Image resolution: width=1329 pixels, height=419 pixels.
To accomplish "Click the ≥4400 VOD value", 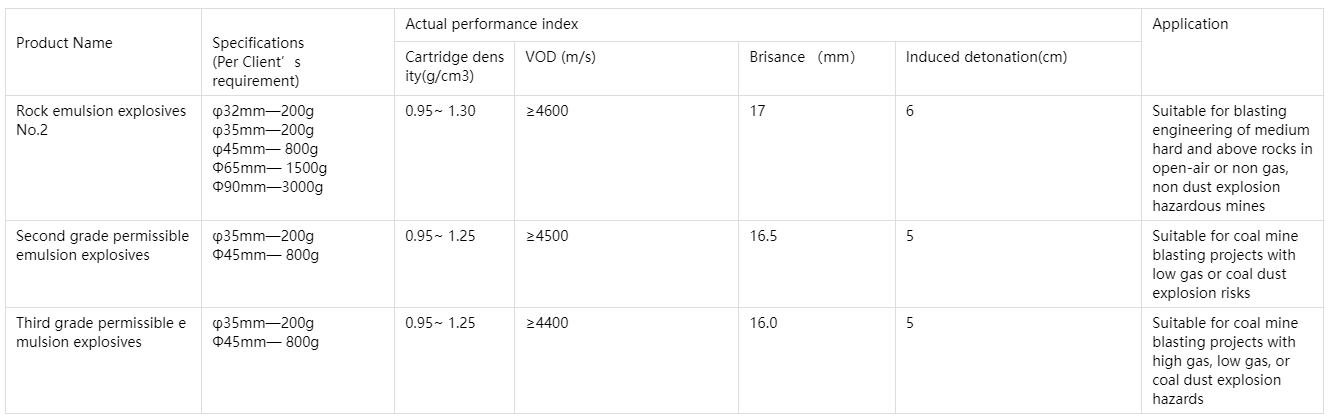I will click(x=547, y=323).
